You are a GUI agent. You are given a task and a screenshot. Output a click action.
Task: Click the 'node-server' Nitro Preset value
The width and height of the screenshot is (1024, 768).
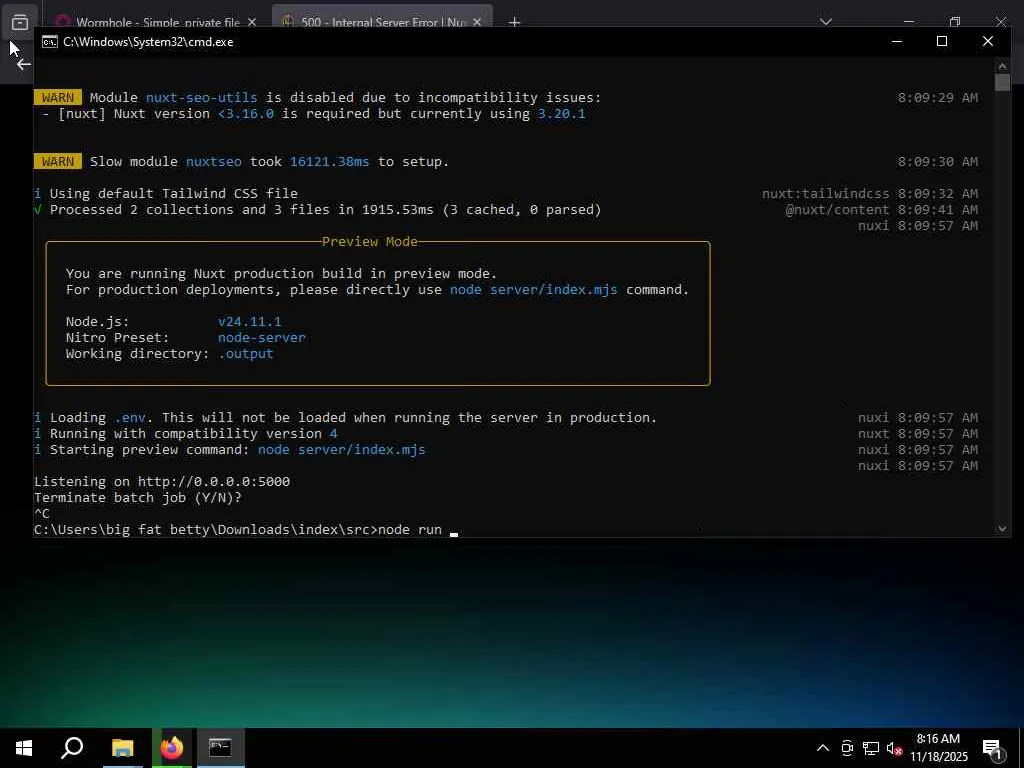pos(262,337)
